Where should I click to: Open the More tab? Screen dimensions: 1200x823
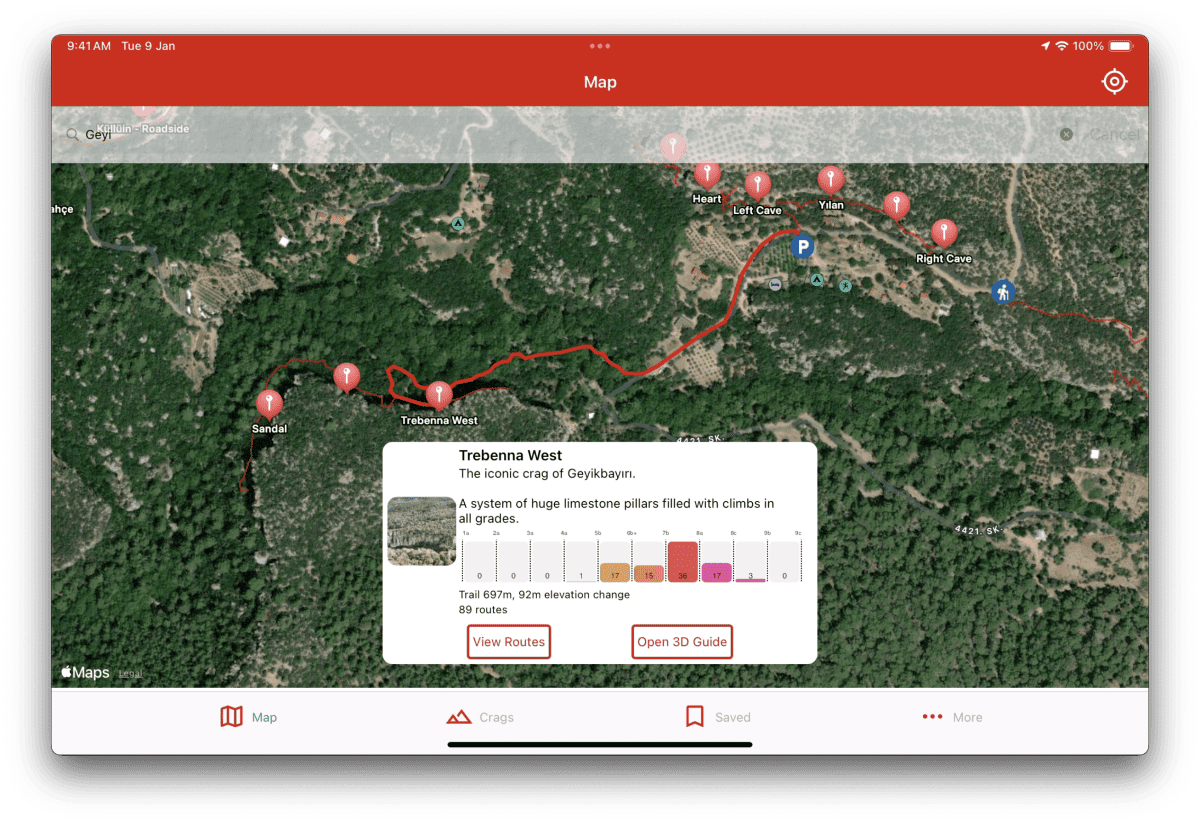coord(952,717)
